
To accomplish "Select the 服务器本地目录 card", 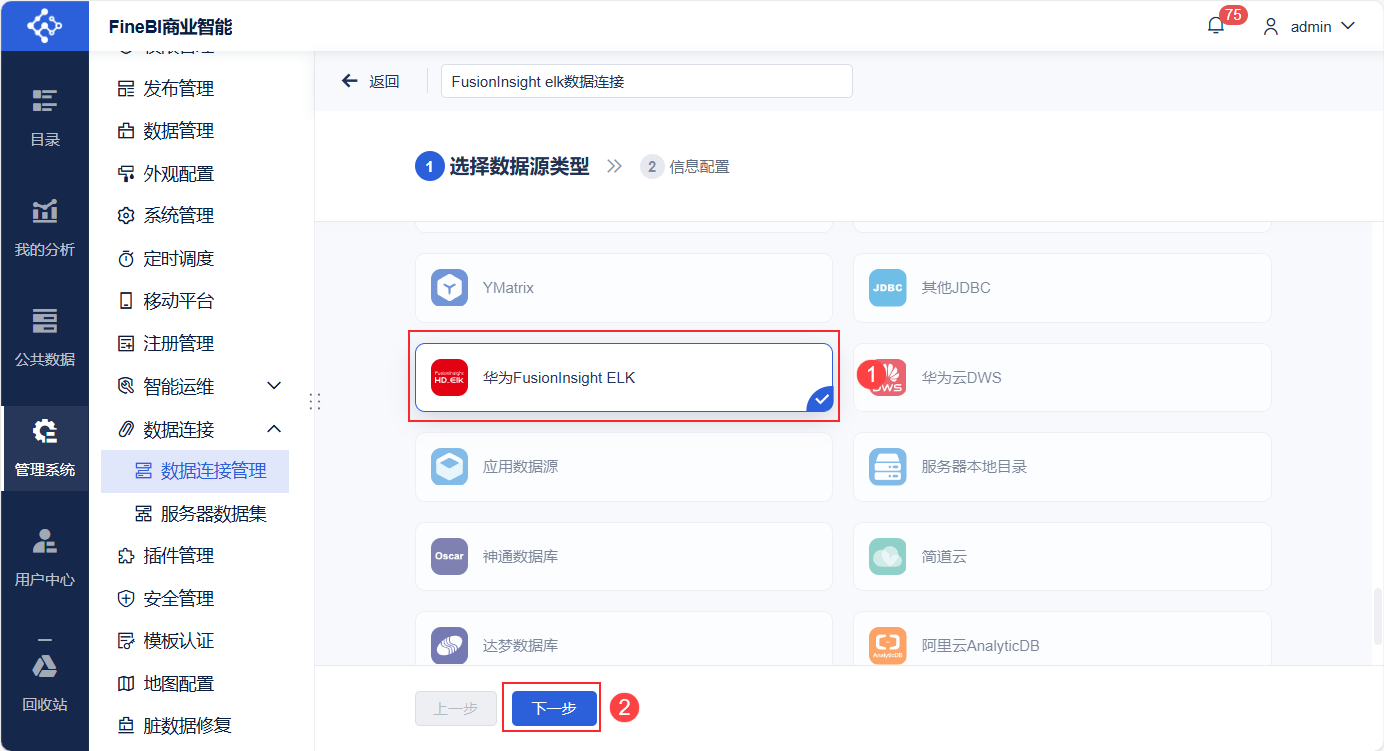I will [1062, 467].
